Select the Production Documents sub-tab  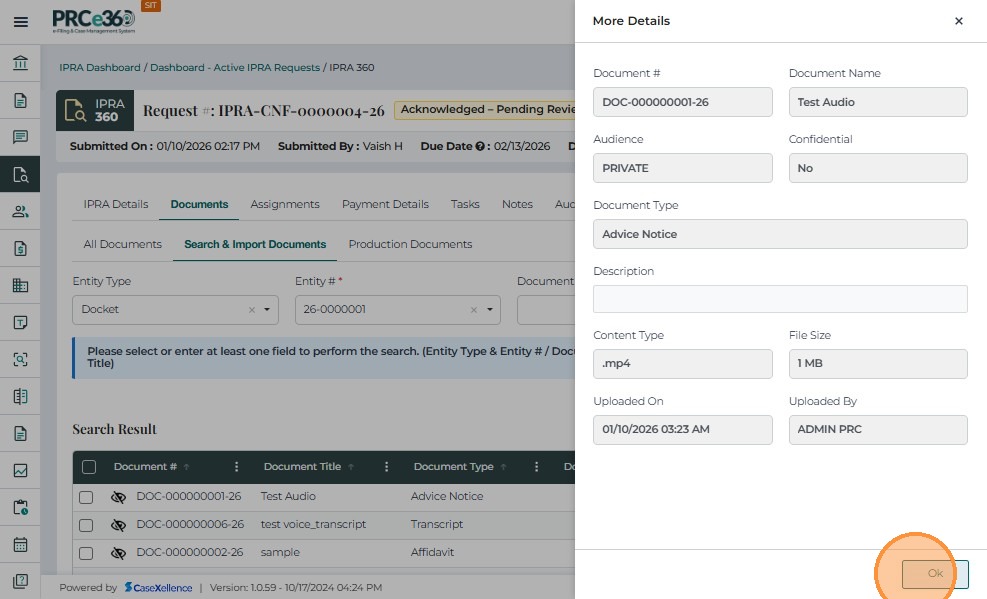coord(410,244)
